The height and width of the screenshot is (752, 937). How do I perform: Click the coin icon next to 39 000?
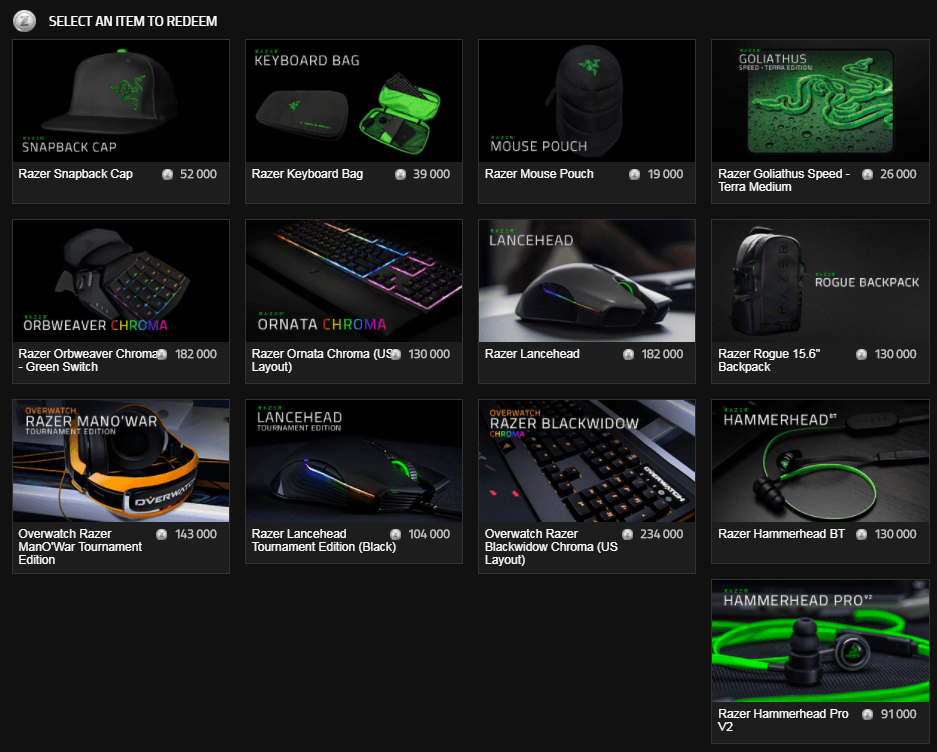(x=400, y=174)
